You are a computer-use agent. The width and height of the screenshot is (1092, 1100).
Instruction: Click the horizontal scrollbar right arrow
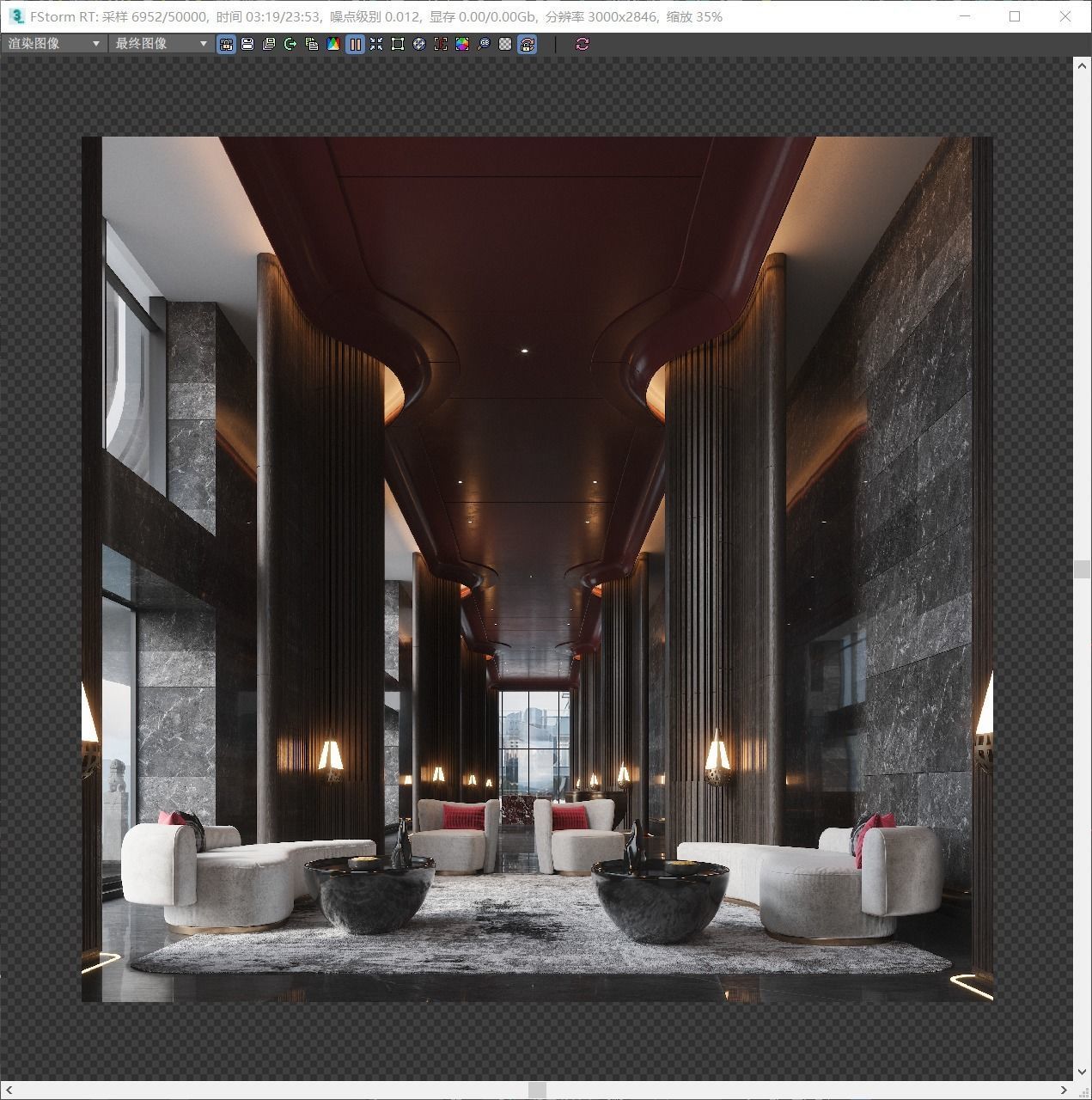[1064, 1091]
